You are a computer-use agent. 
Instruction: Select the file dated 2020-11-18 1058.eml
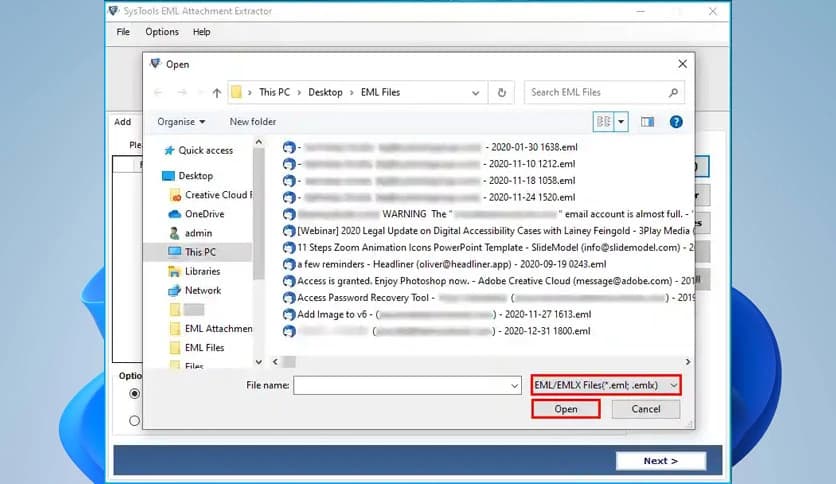click(x=429, y=181)
